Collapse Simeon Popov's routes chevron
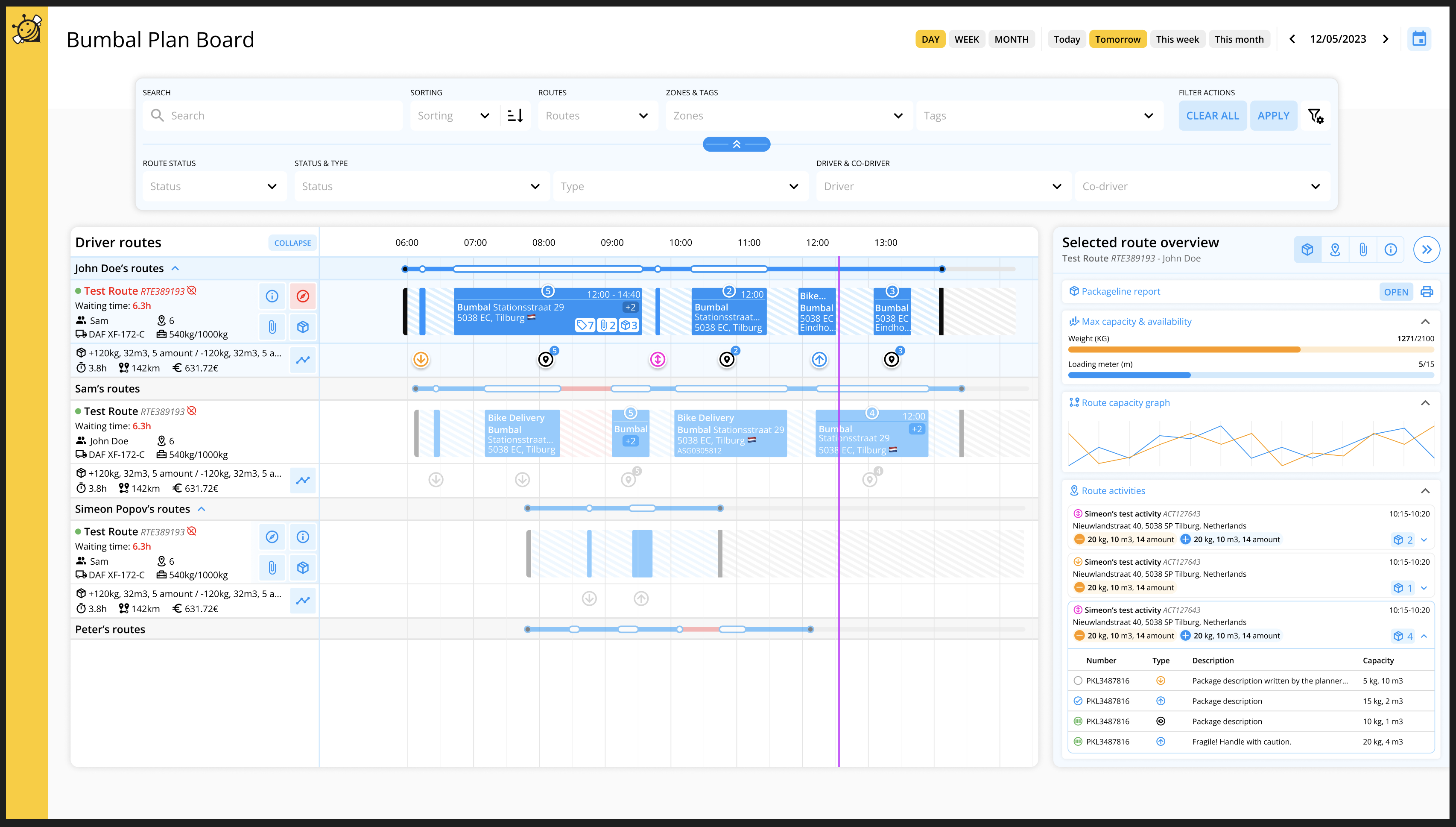Viewport: 1456px width, 827px height. (202, 510)
